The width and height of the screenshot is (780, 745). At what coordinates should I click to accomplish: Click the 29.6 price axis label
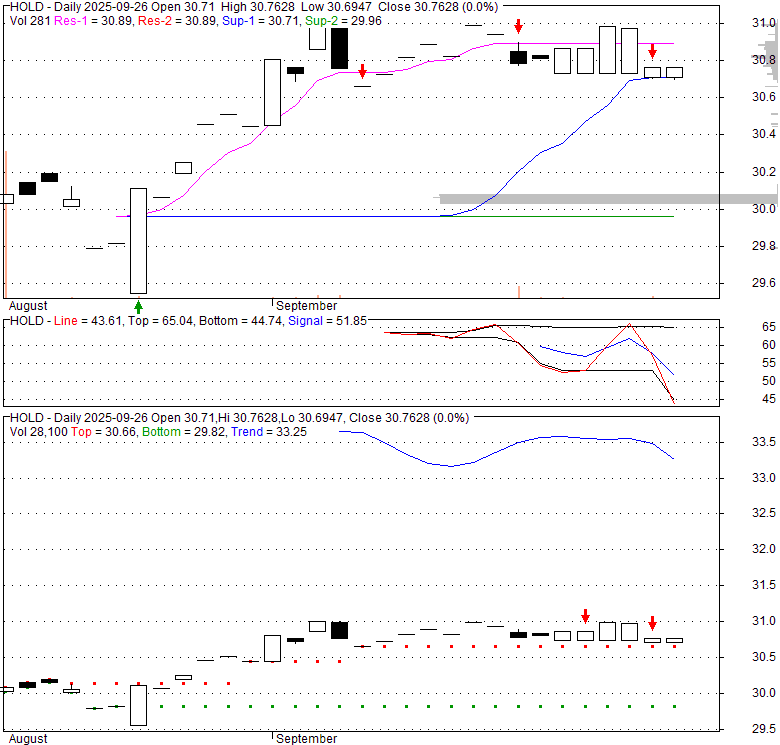[764, 283]
